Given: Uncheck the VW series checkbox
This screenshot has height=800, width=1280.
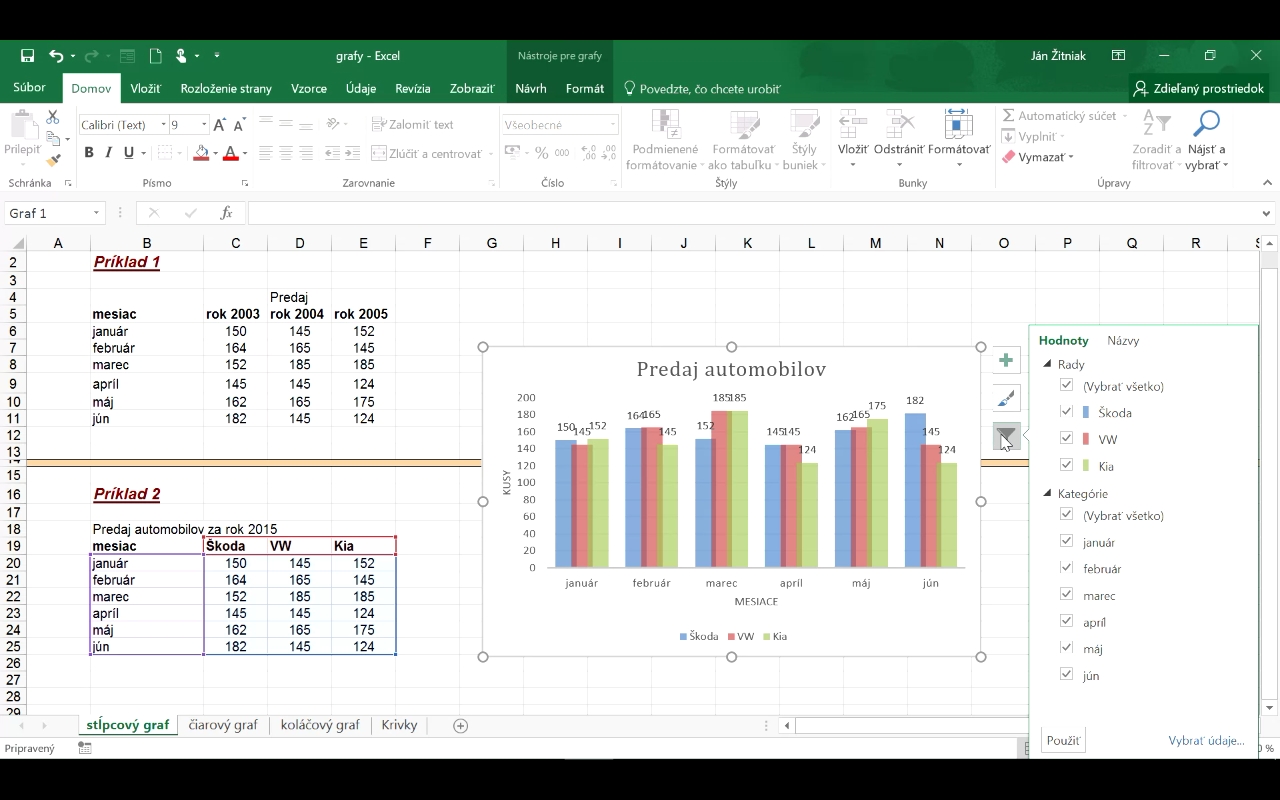Looking at the screenshot, I should pos(1066,438).
